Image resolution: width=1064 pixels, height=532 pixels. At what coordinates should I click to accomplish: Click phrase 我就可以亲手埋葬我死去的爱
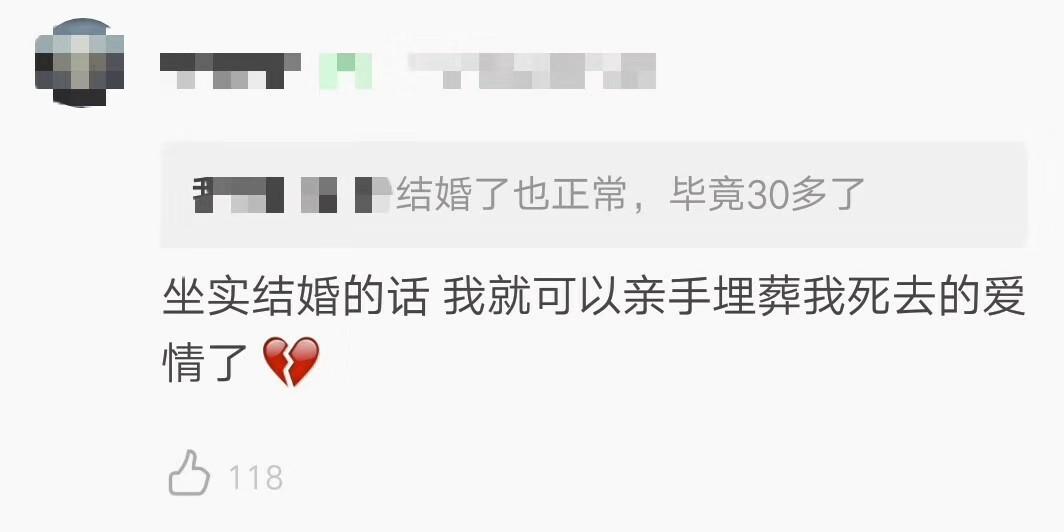[x=735, y=298]
